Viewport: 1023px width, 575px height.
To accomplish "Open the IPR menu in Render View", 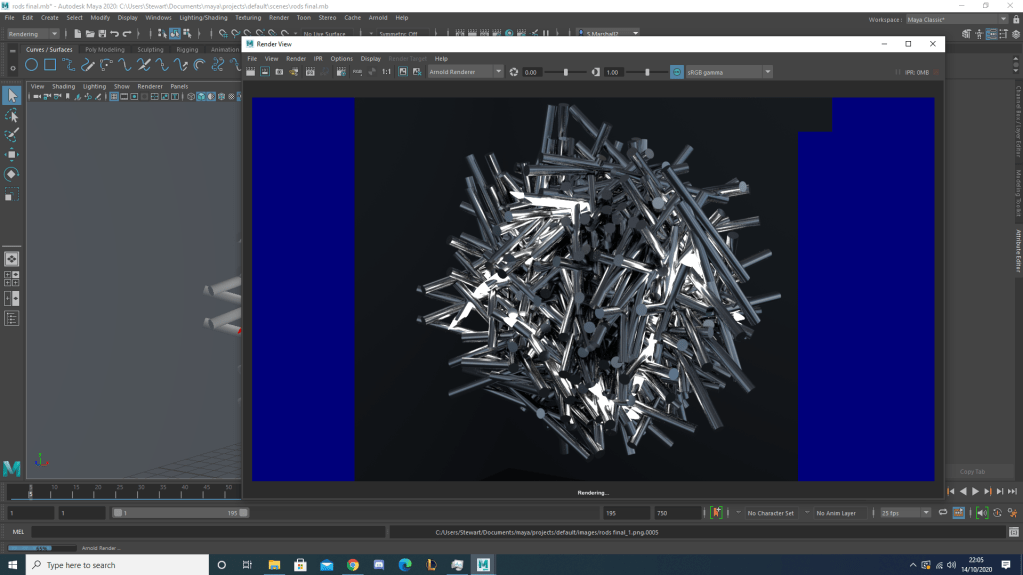I will coord(318,59).
